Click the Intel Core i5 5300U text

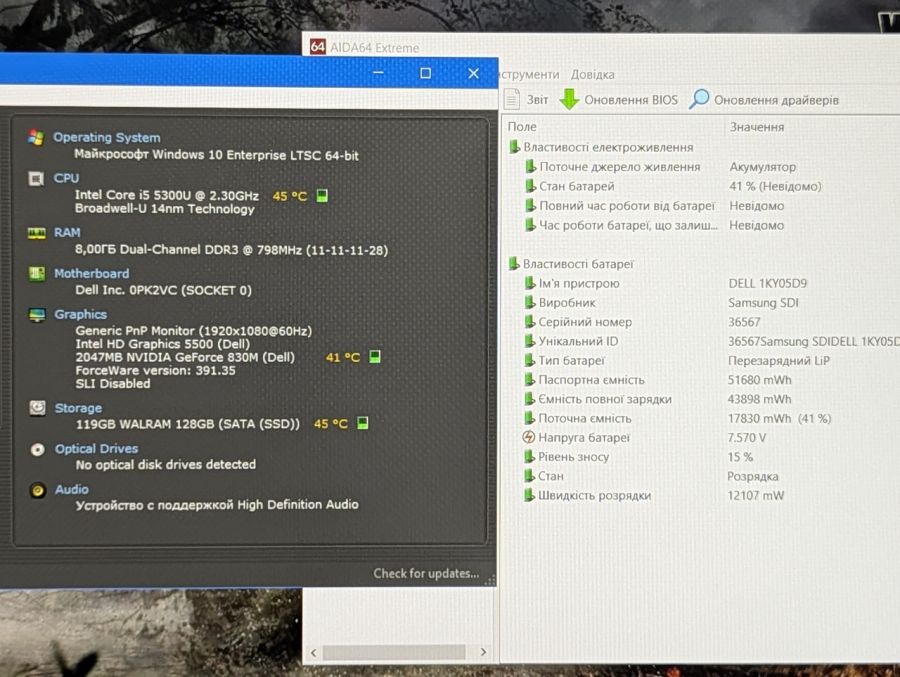167,195
